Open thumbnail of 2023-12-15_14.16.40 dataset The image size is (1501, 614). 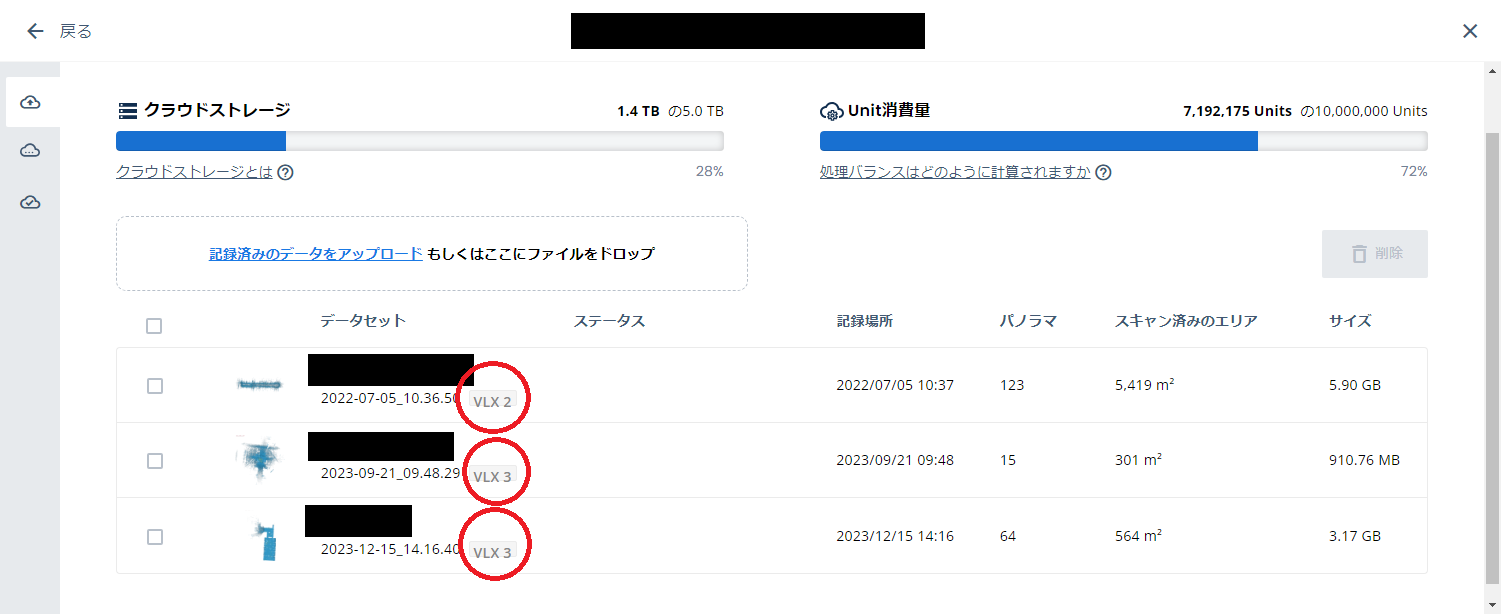265,540
